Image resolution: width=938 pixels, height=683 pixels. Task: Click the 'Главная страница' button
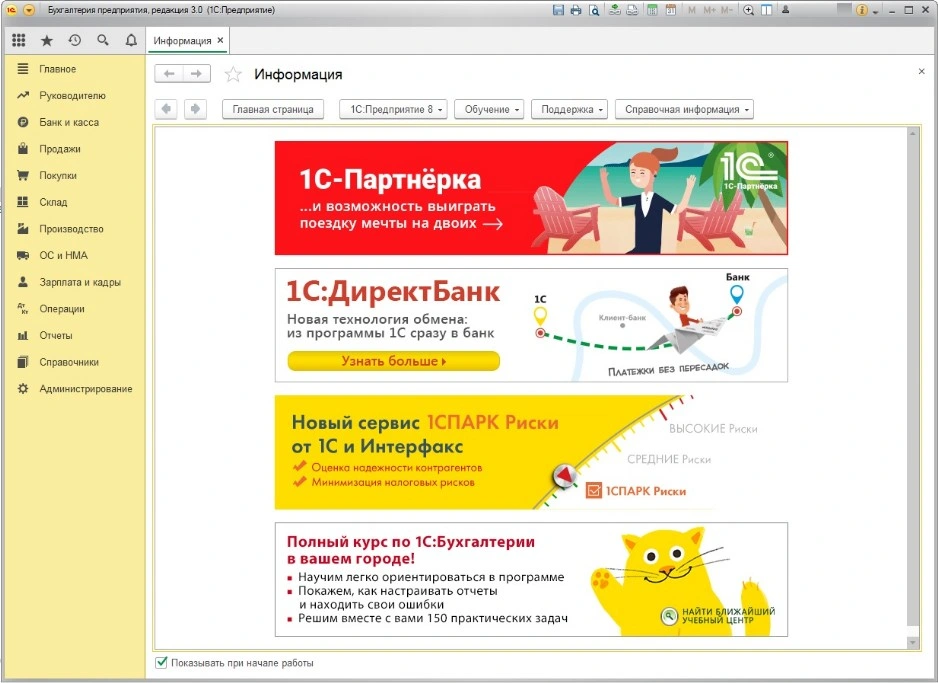[x=273, y=110]
